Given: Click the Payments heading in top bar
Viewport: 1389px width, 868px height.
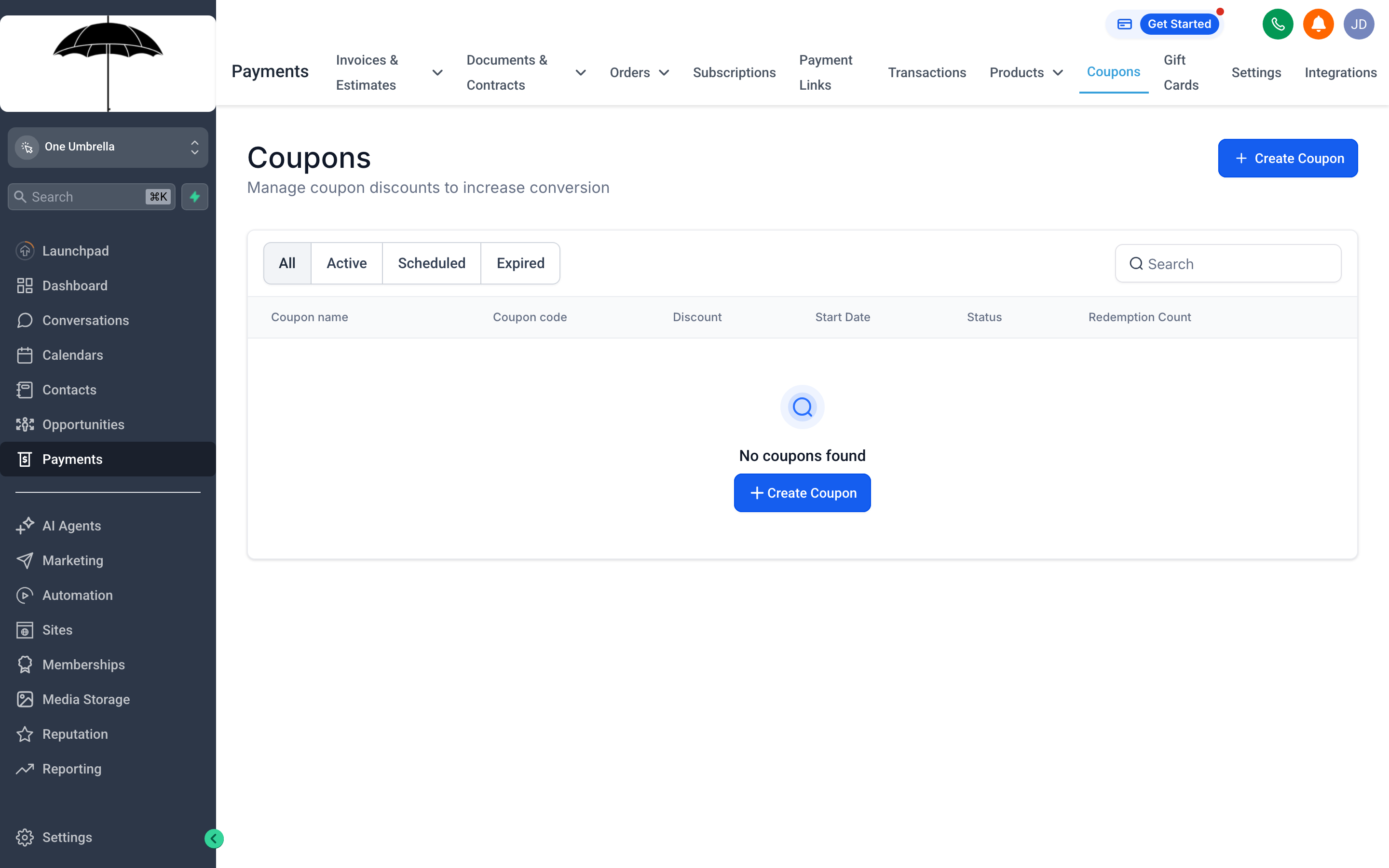Looking at the screenshot, I should click(x=270, y=72).
